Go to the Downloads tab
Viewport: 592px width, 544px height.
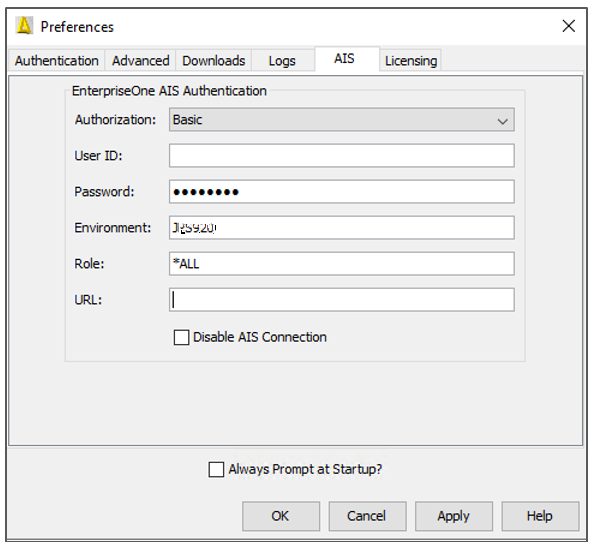pyautogui.click(x=214, y=60)
